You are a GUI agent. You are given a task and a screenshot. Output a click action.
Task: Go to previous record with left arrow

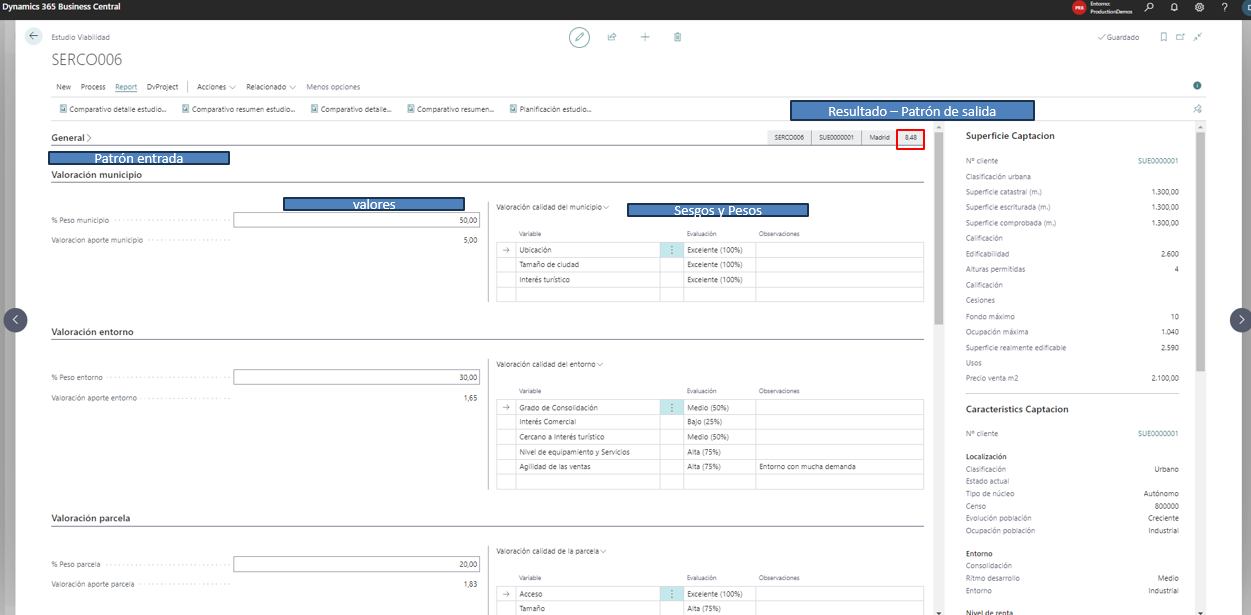(x=15, y=319)
